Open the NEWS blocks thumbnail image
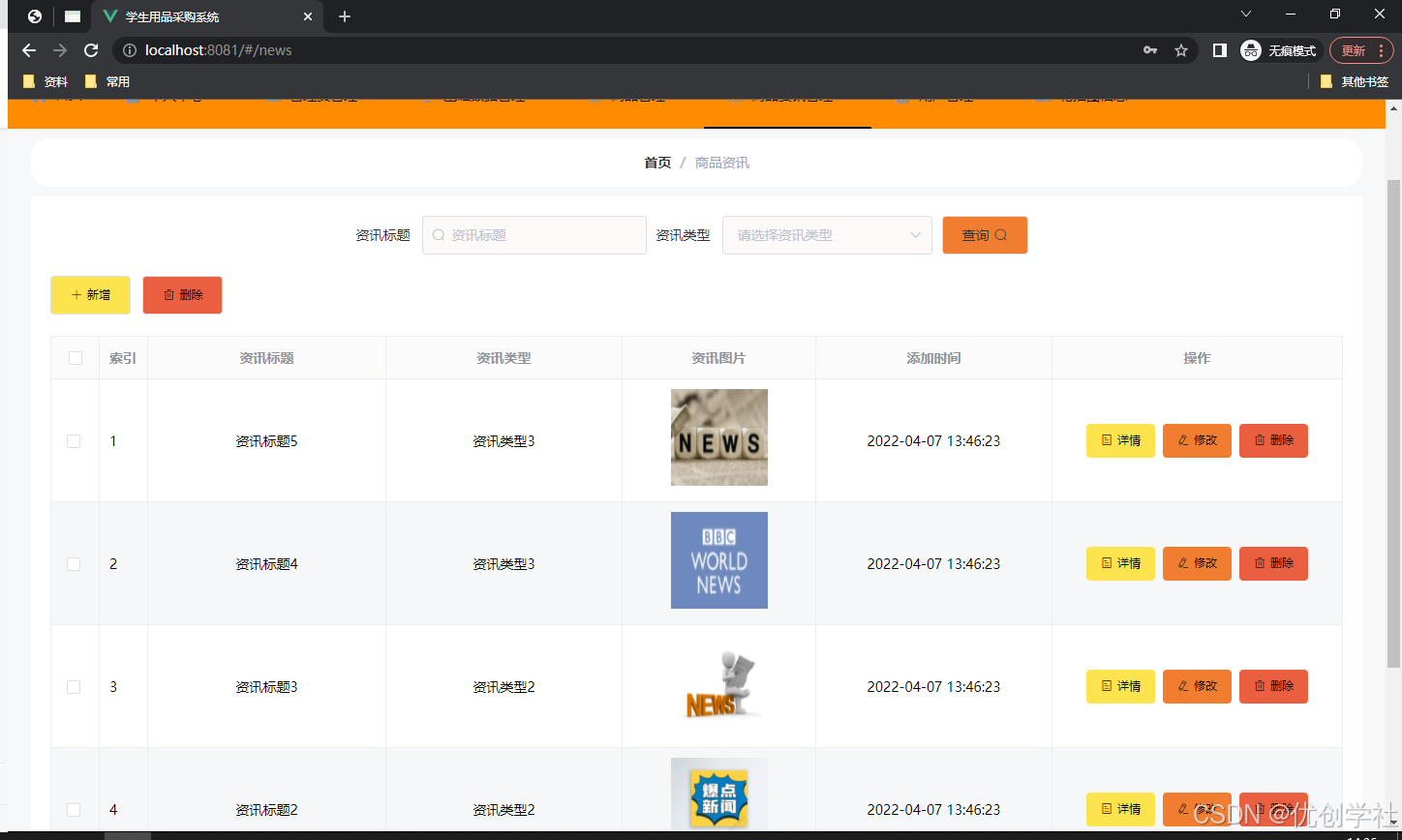Screen dimensions: 1402x840 (x=719, y=437)
